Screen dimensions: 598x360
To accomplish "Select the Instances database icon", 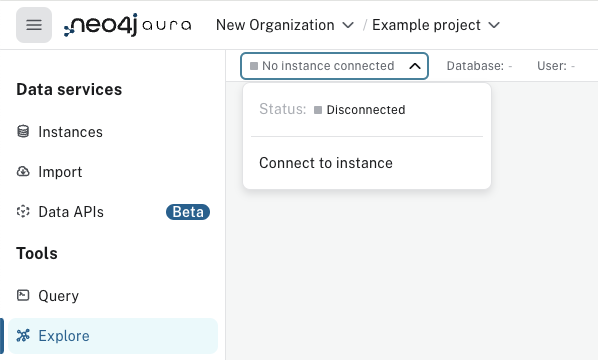I will (x=23, y=131).
